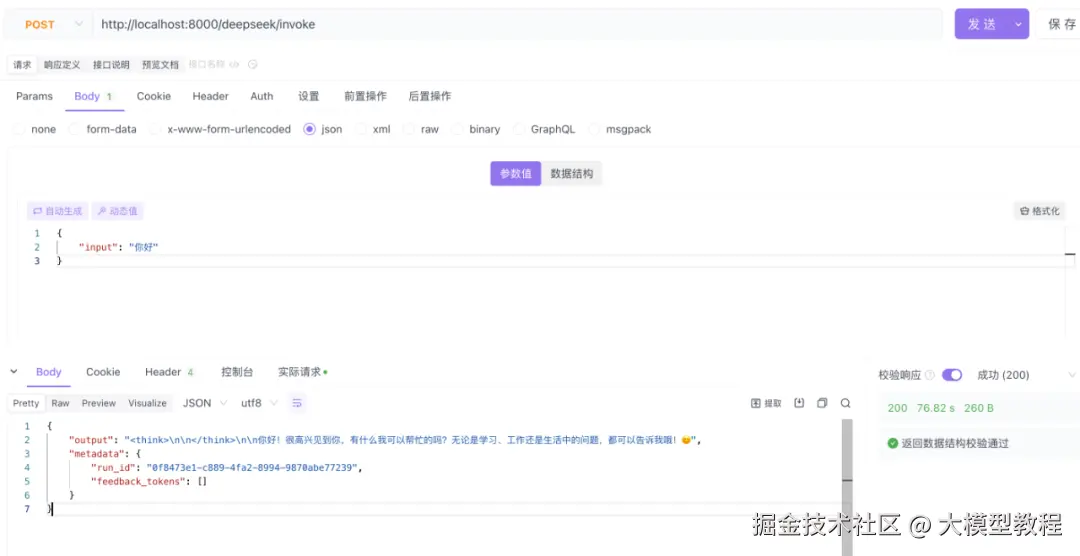Click help icon next to 校验响应

930,375
